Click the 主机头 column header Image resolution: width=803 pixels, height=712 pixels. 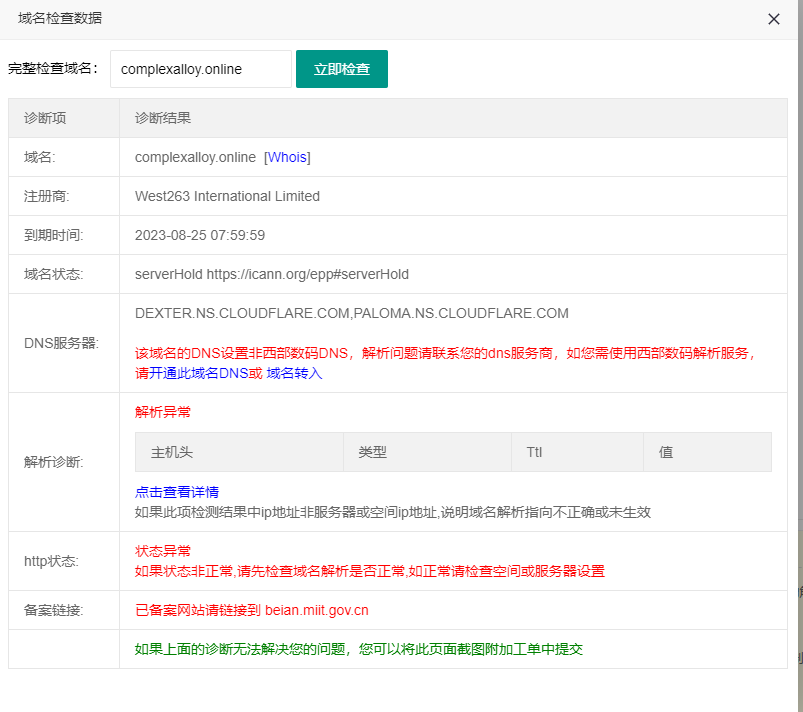(x=171, y=452)
